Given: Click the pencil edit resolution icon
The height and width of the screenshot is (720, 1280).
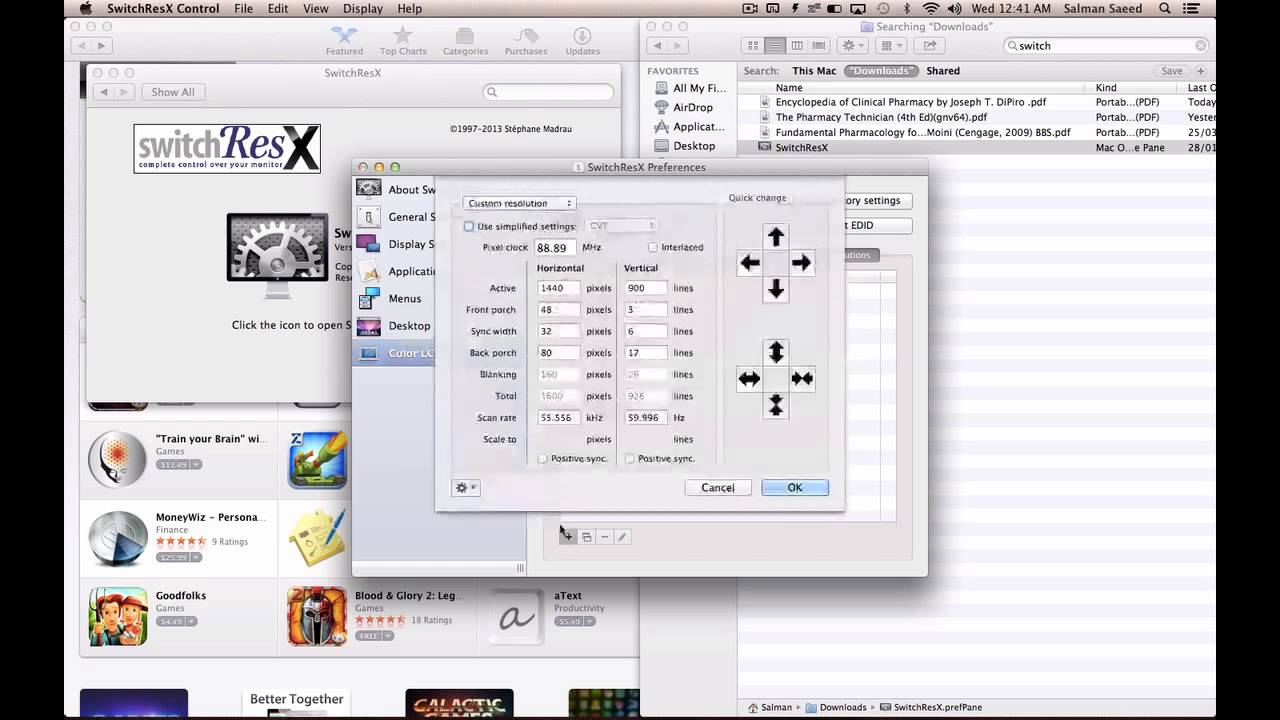Looking at the screenshot, I should [621, 537].
